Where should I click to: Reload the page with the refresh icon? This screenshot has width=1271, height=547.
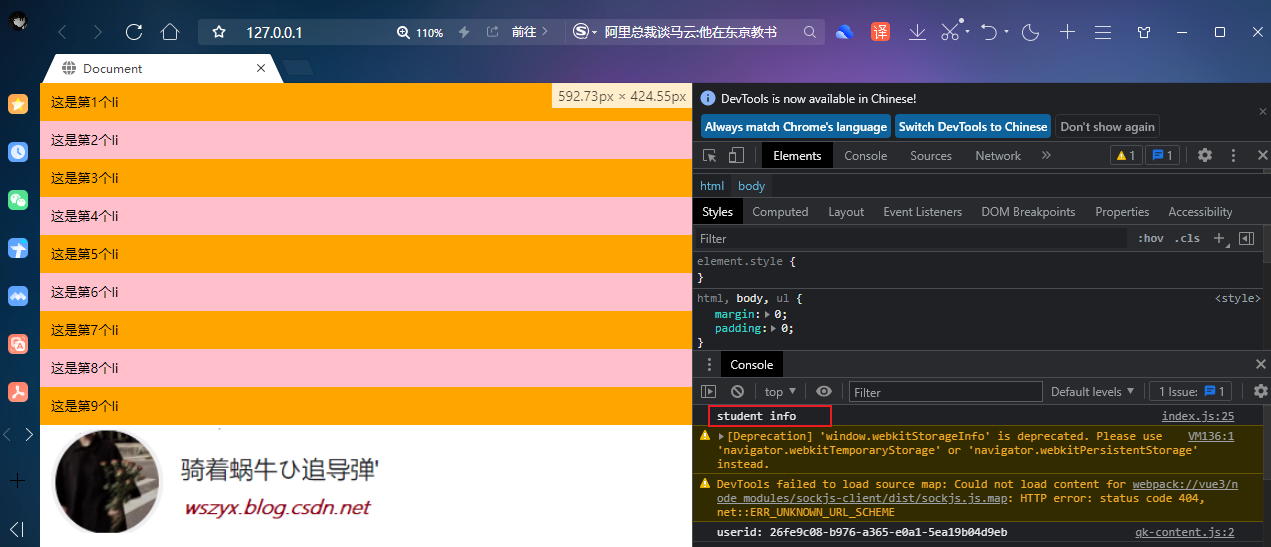[x=134, y=32]
